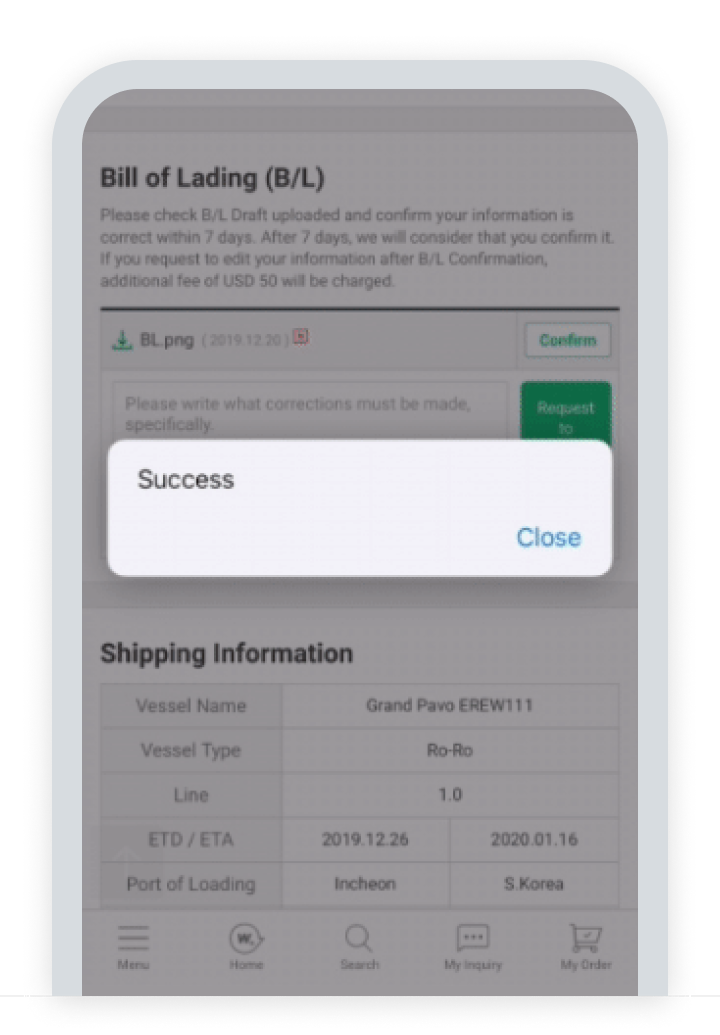Click the download icon beside BL.png
The height and width of the screenshot is (1035, 720).
coord(122,340)
